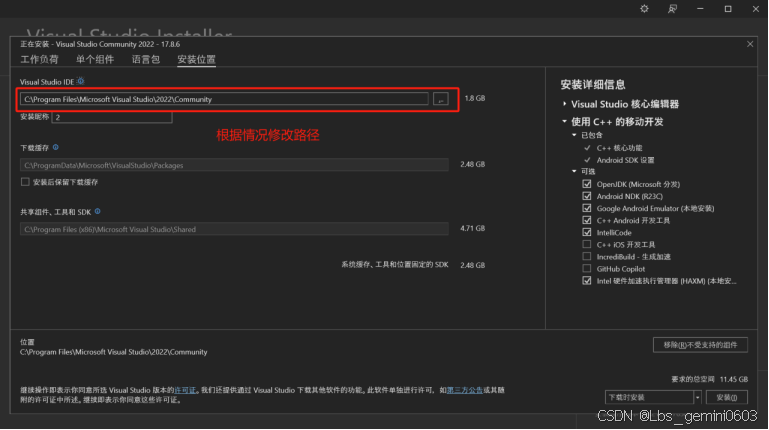Click the 1.8 GB size value
This screenshot has width=769, height=430.
pos(475,98)
